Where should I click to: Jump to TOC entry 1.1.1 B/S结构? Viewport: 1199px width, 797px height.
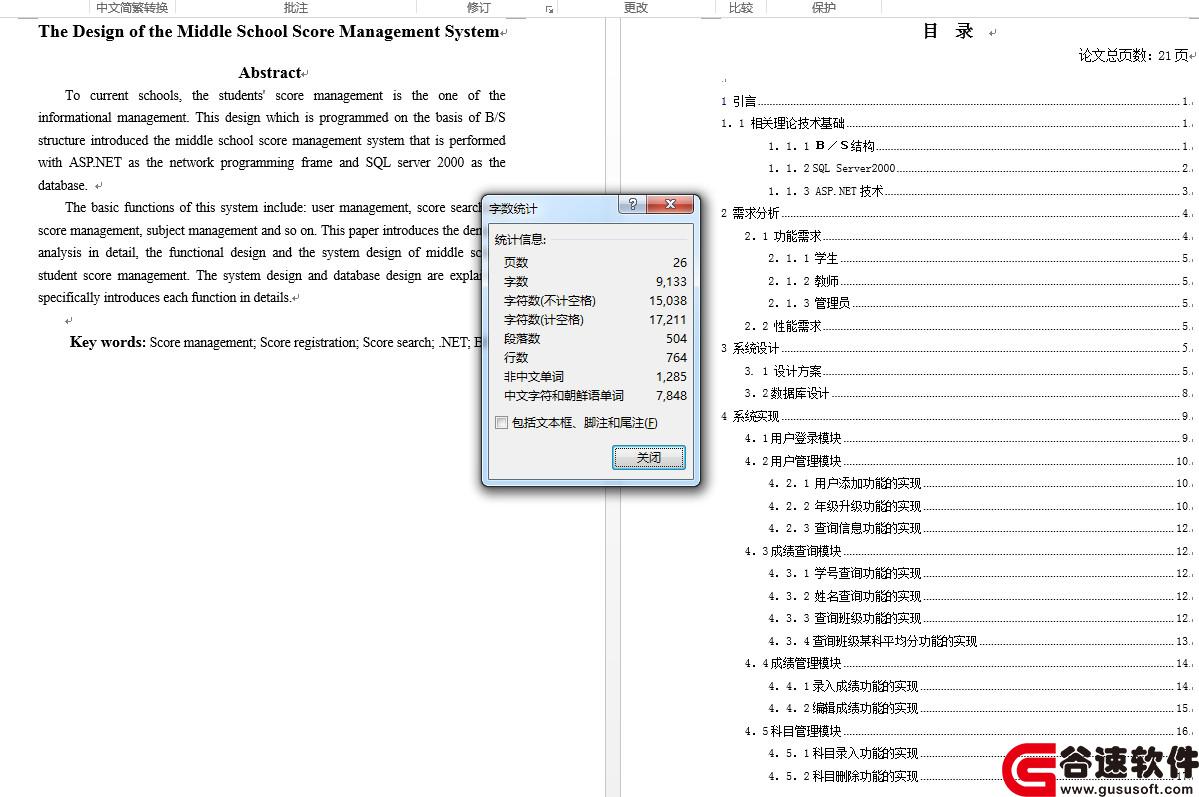(980, 145)
